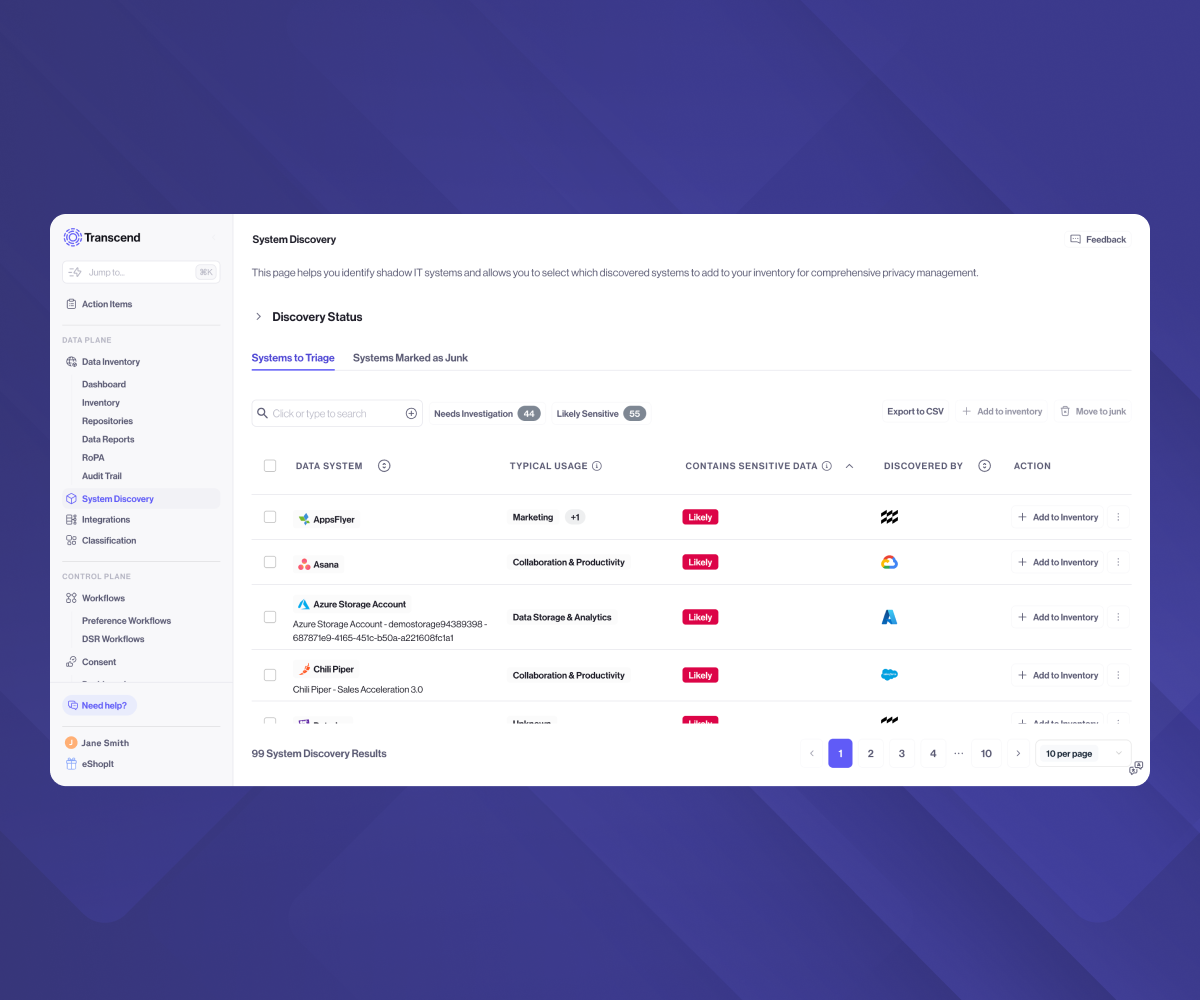
Task: Add Asana to Inventory
Action: coord(1057,562)
